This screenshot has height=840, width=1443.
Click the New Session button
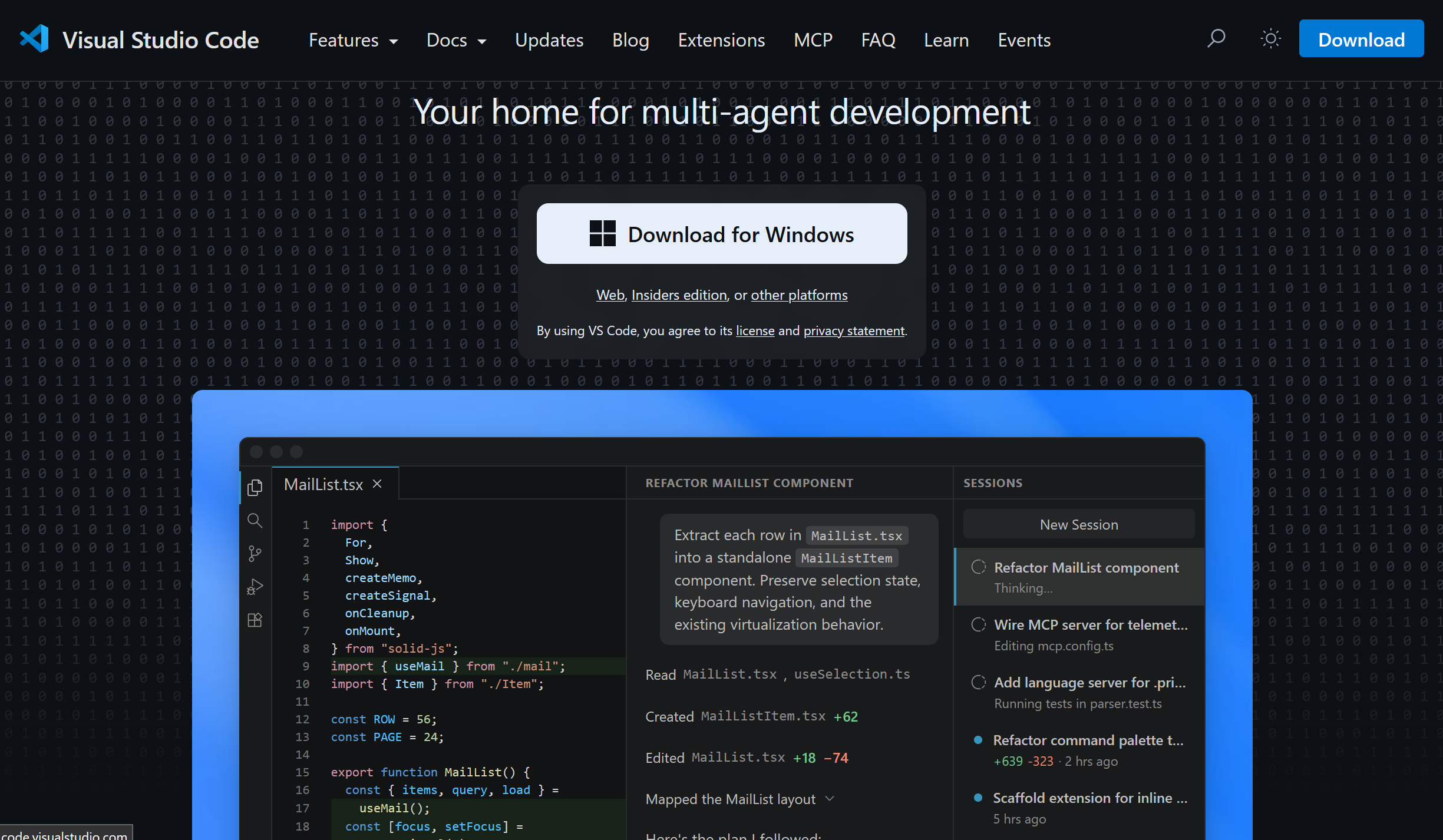tap(1079, 524)
